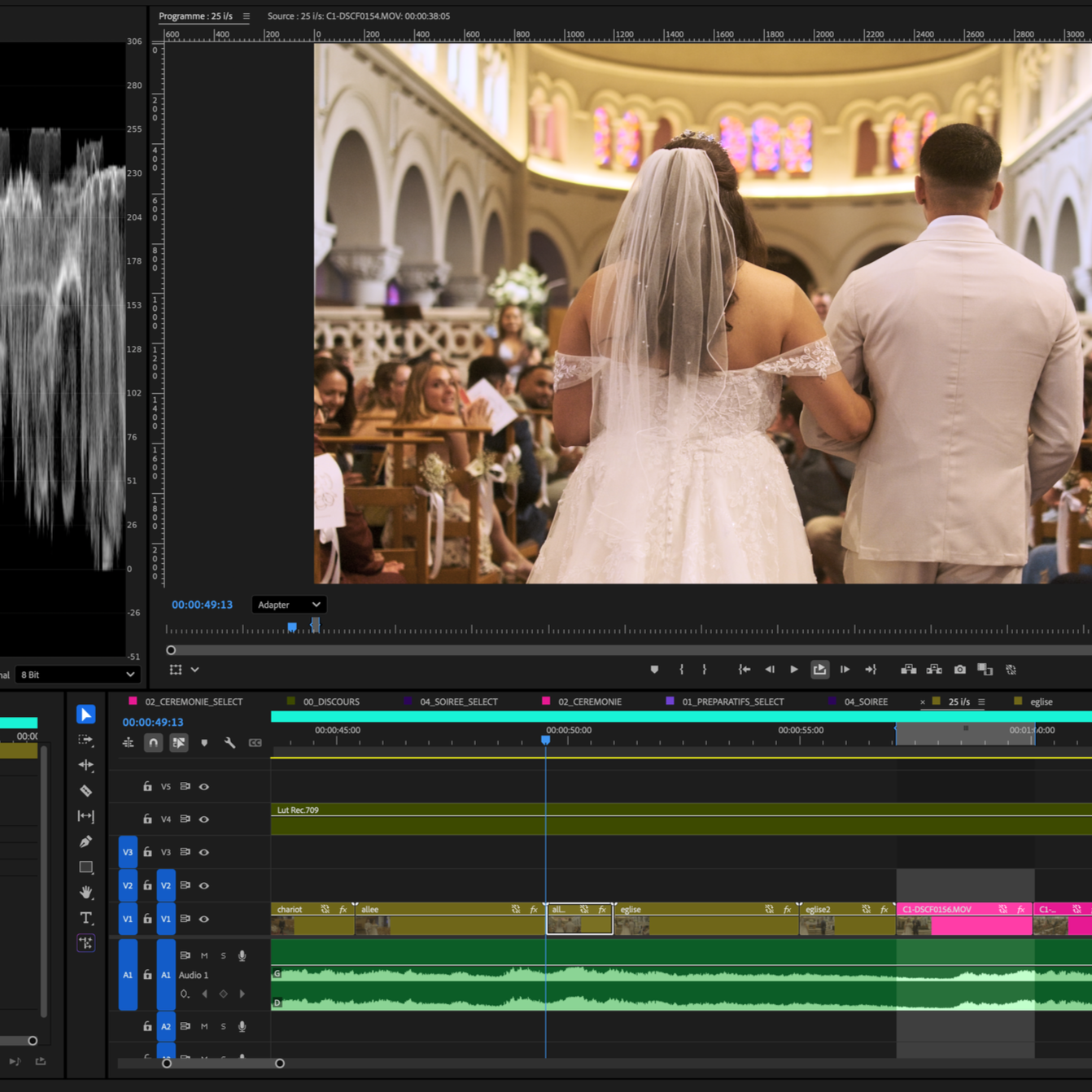
Task: Click the Lift button in Program monitor
Action: coord(909,670)
